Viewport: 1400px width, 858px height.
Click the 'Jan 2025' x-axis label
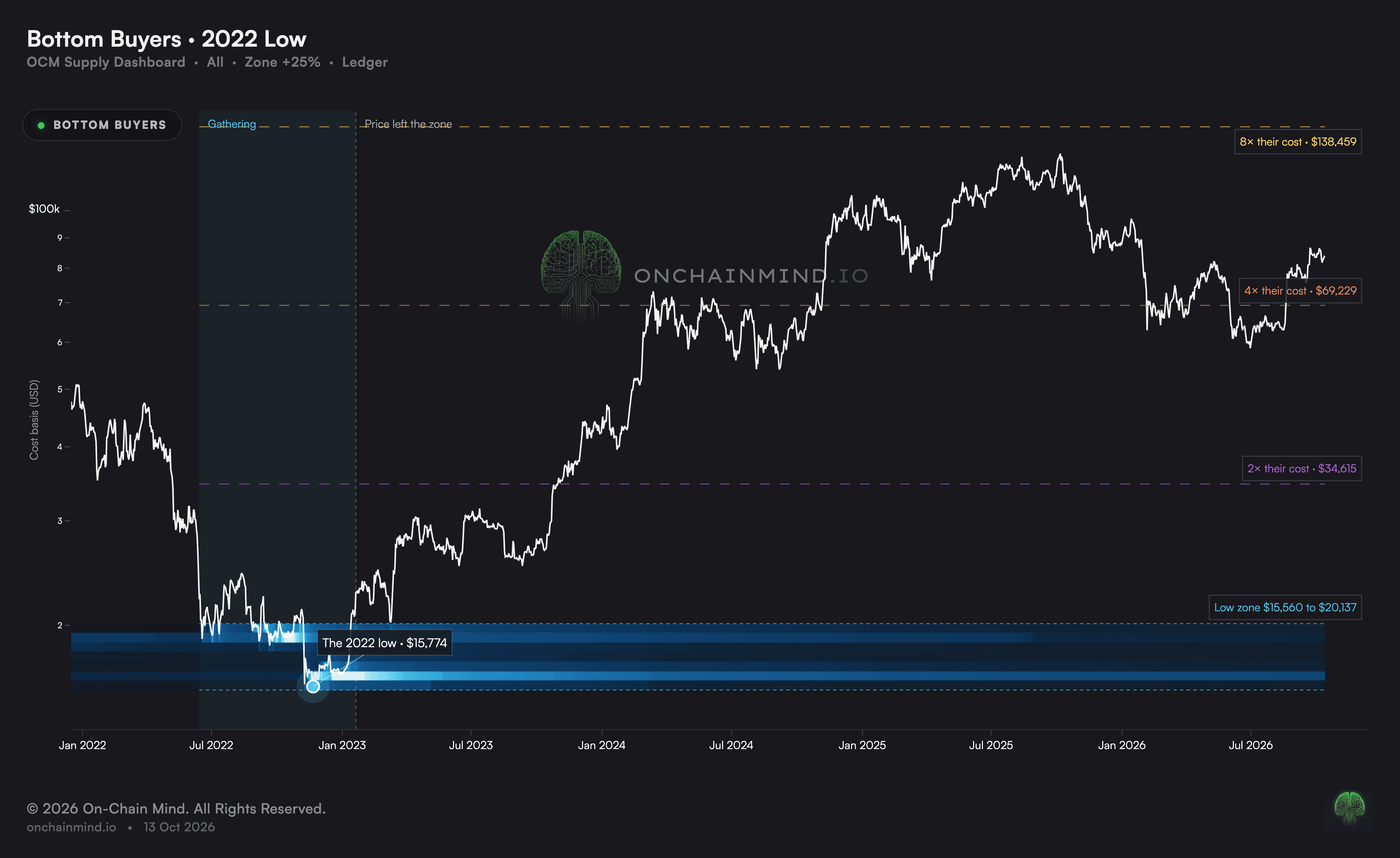point(863,745)
